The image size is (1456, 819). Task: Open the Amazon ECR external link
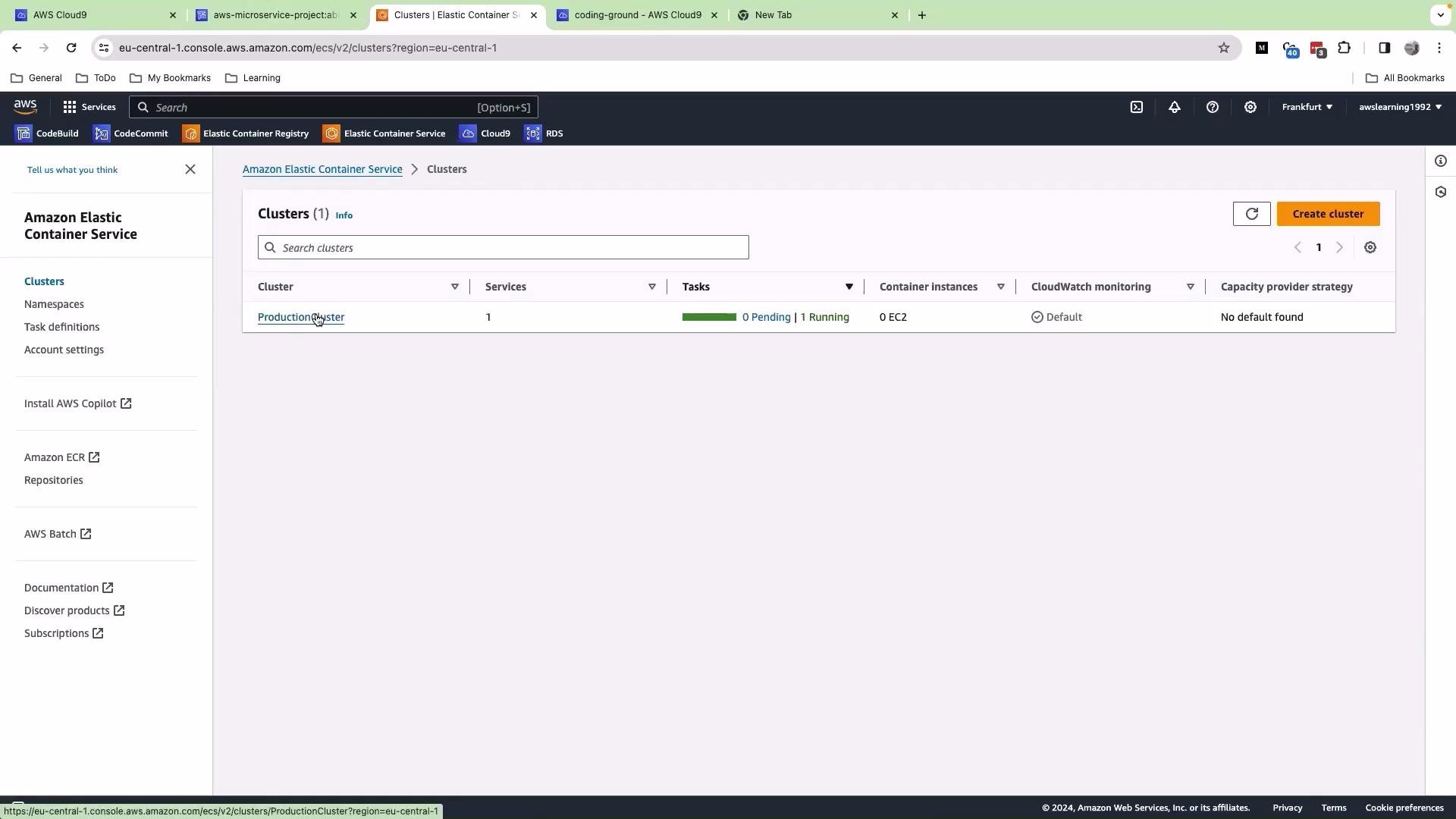[x=62, y=457]
